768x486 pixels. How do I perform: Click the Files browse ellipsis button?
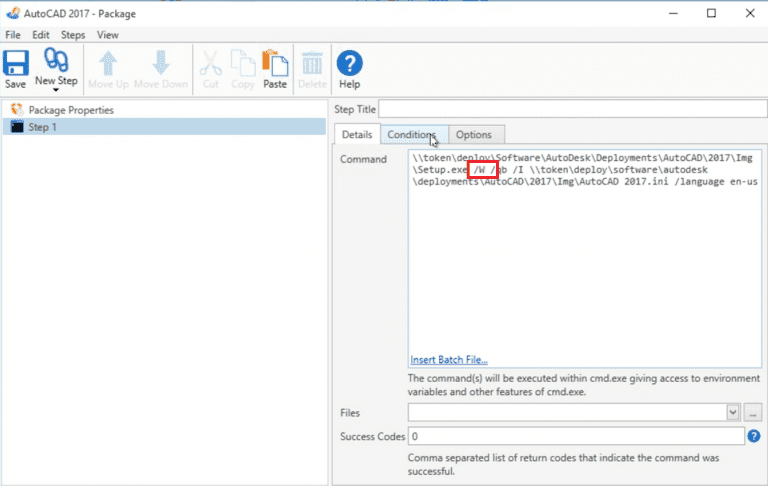753,413
